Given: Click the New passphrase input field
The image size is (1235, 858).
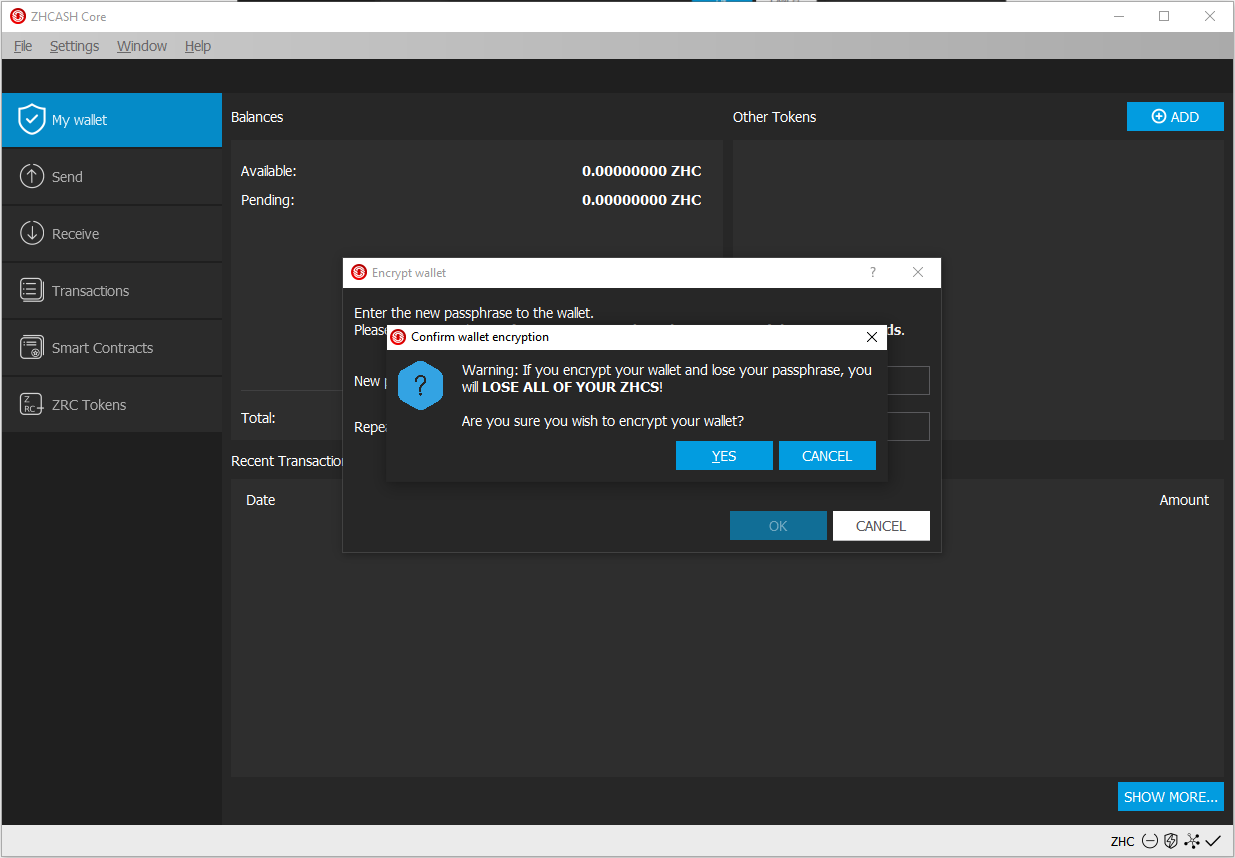Looking at the screenshot, I should 909,380.
